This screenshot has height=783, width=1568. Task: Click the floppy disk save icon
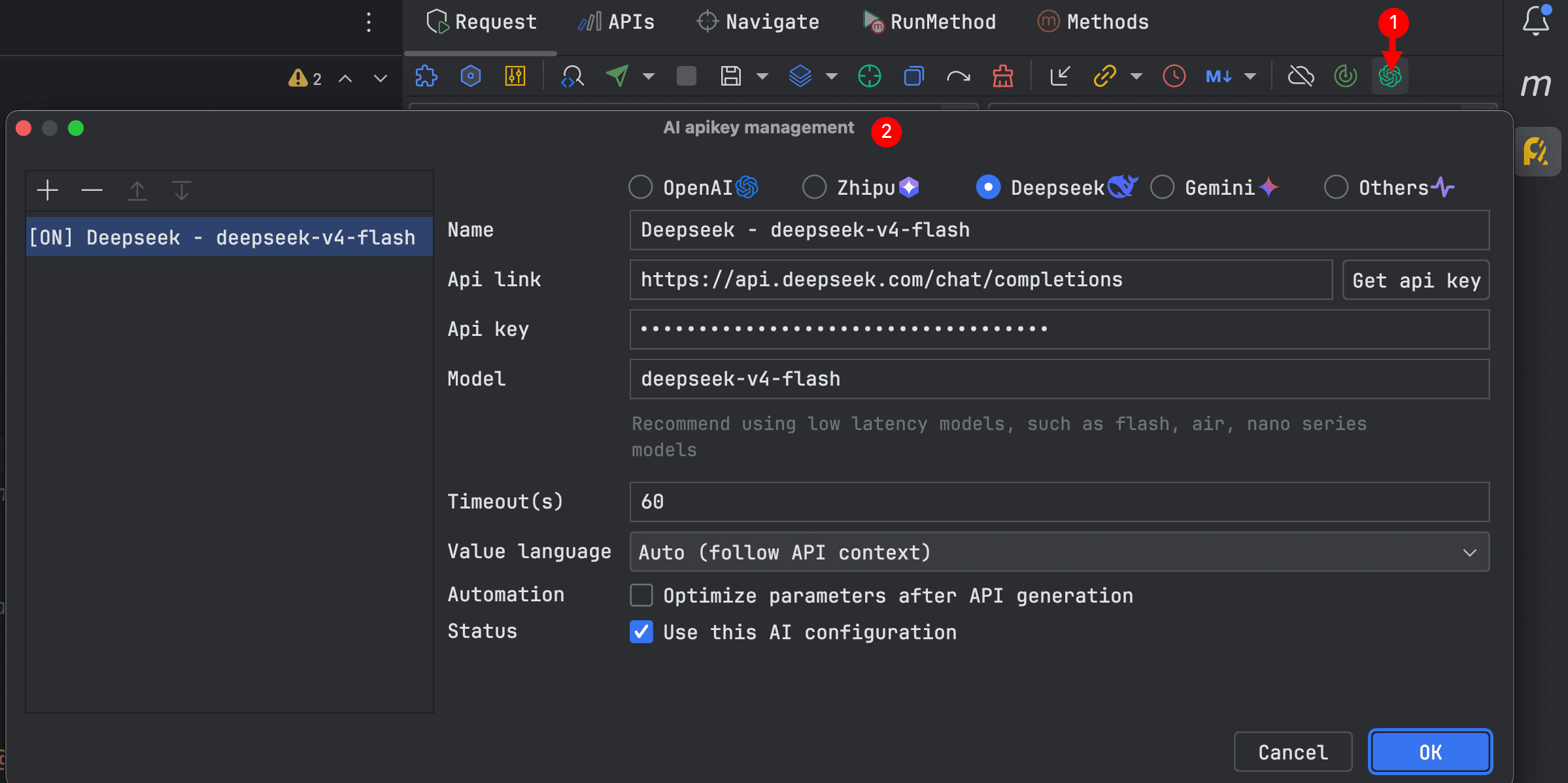[x=731, y=76]
